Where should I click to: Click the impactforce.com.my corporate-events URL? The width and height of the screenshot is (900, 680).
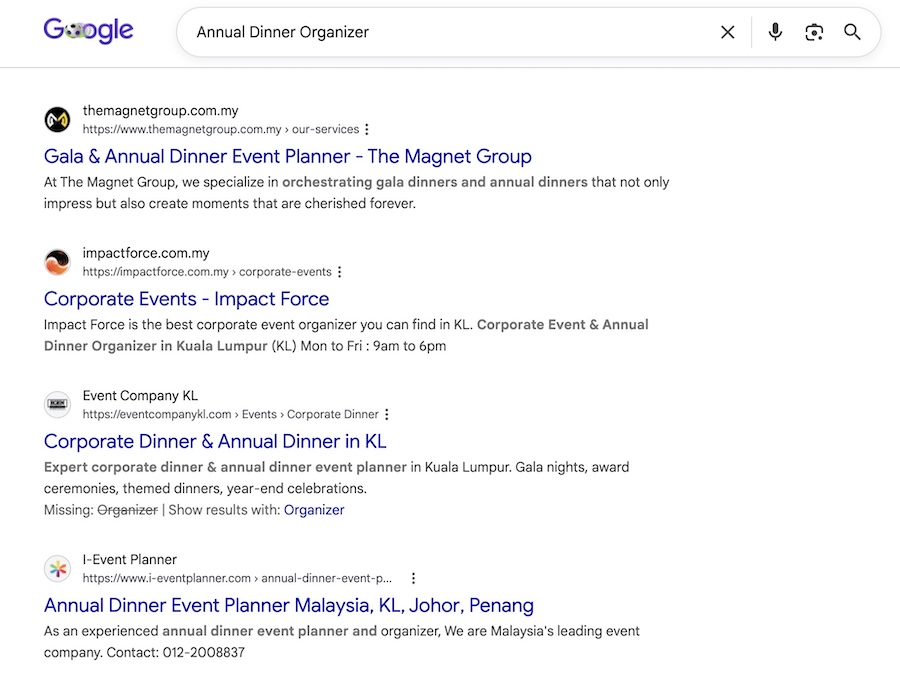click(x=207, y=271)
